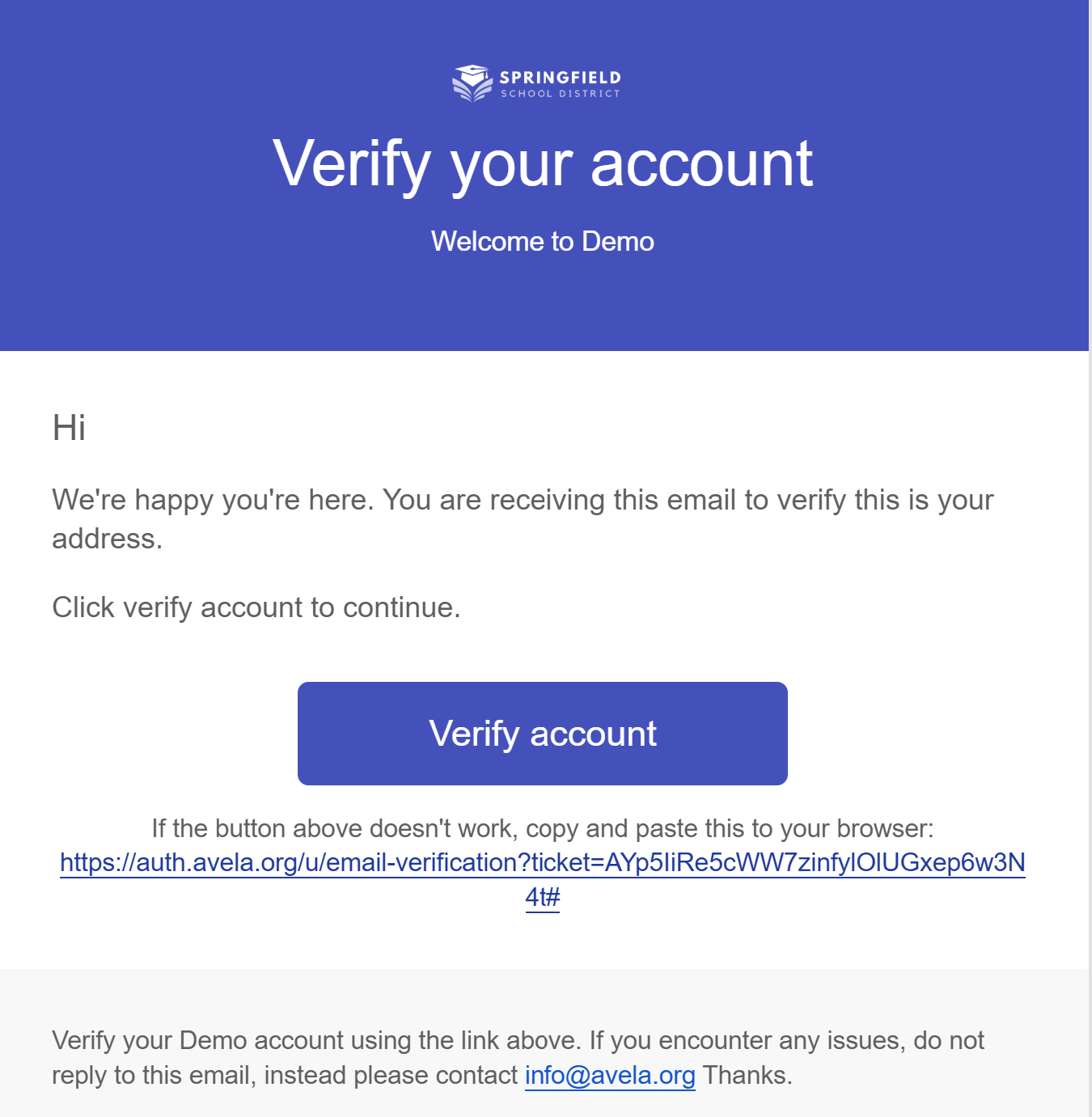The image size is (1092, 1117).
Task: Click the "You are receiving this email" sentence
Action: click(688, 500)
